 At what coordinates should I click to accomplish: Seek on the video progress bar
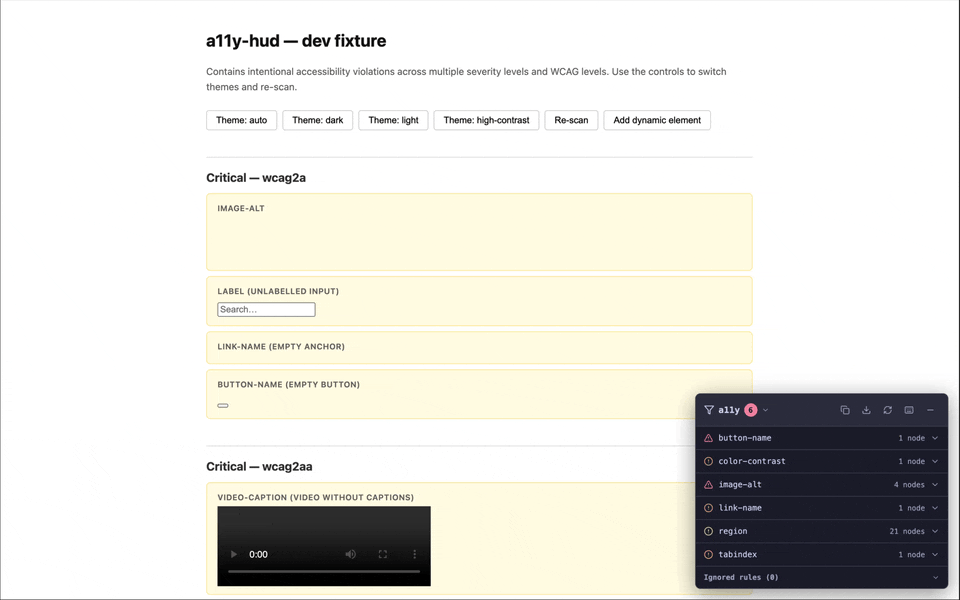point(324,571)
